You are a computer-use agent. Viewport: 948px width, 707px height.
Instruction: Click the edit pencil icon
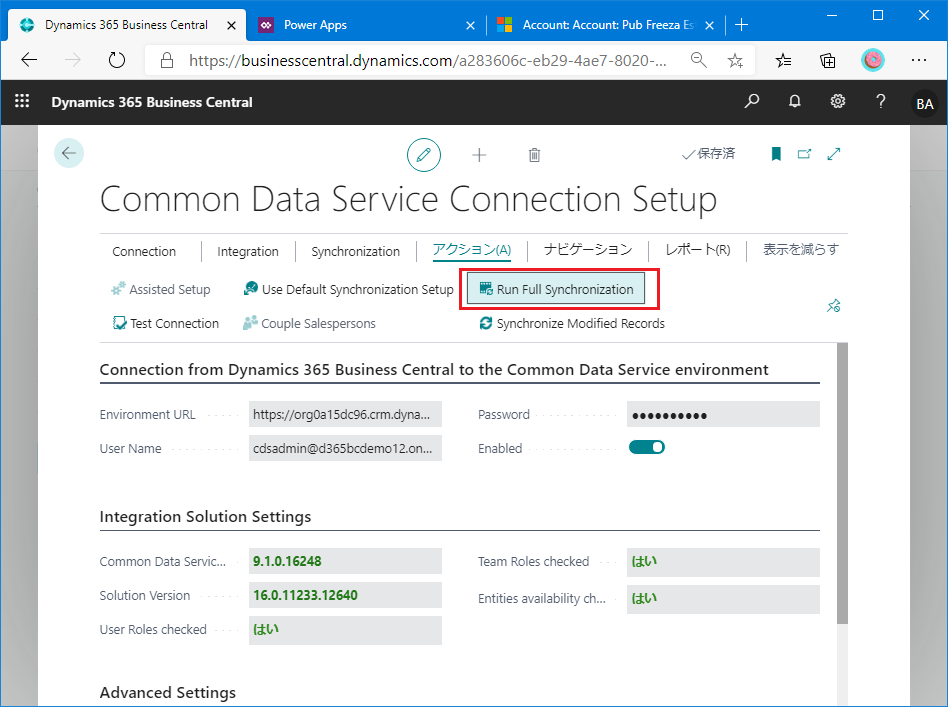[424, 155]
